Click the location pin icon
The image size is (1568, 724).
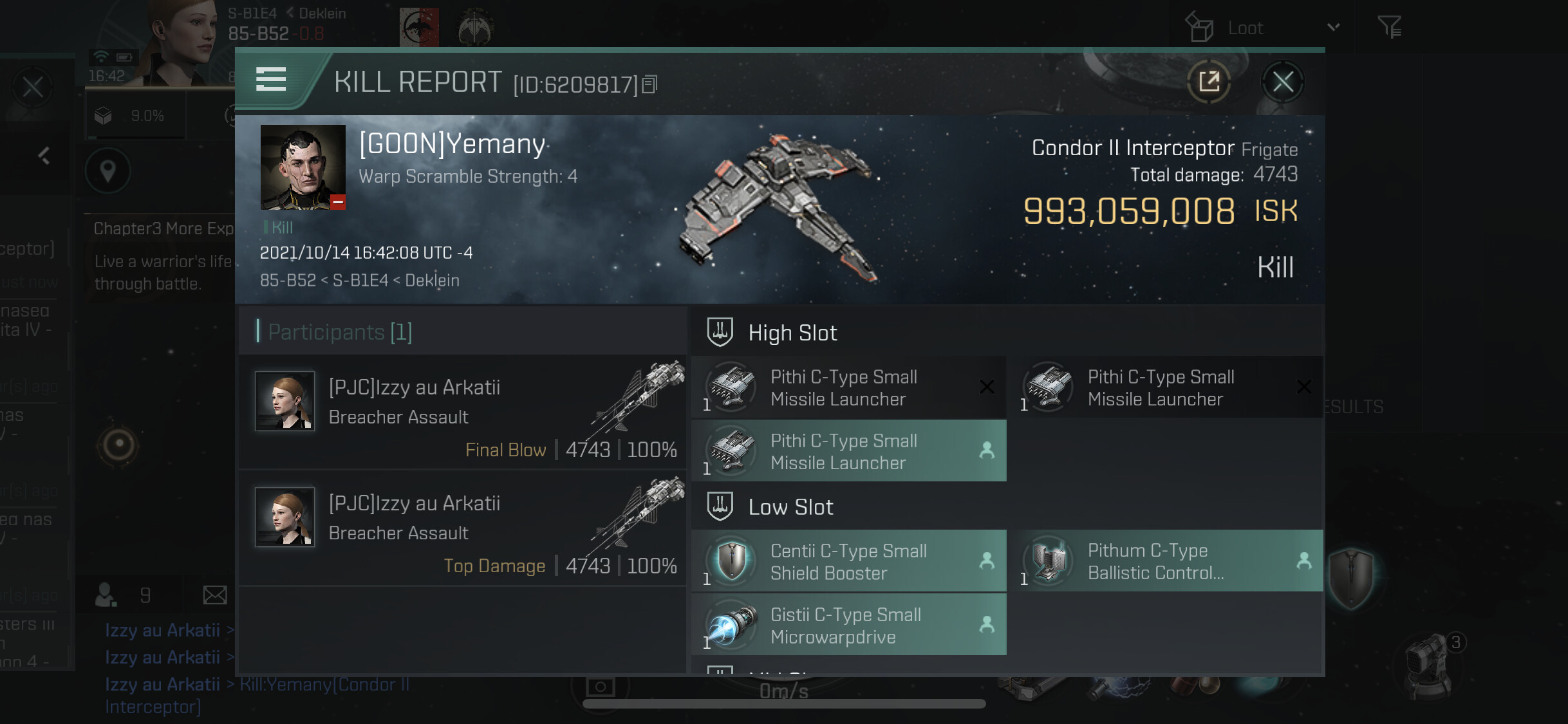click(x=108, y=171)
